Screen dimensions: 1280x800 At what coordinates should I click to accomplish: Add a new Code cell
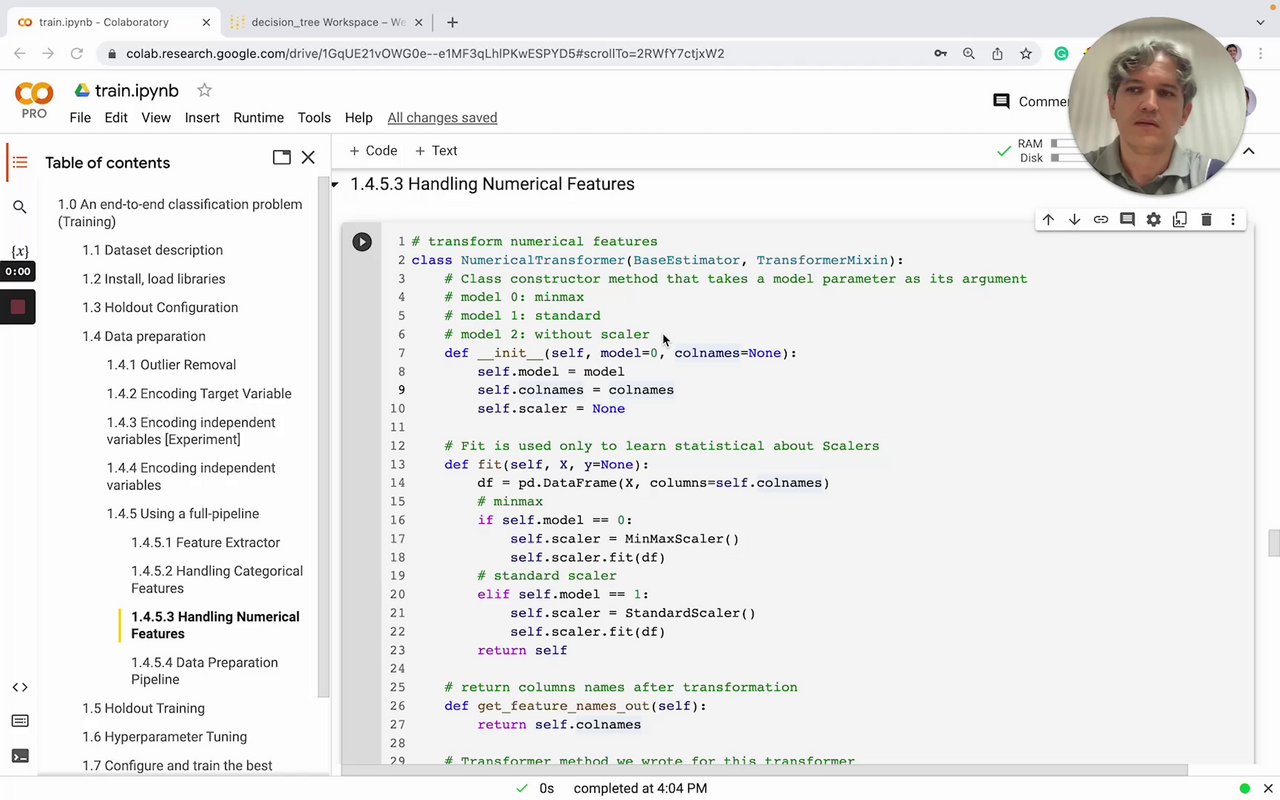373,151
